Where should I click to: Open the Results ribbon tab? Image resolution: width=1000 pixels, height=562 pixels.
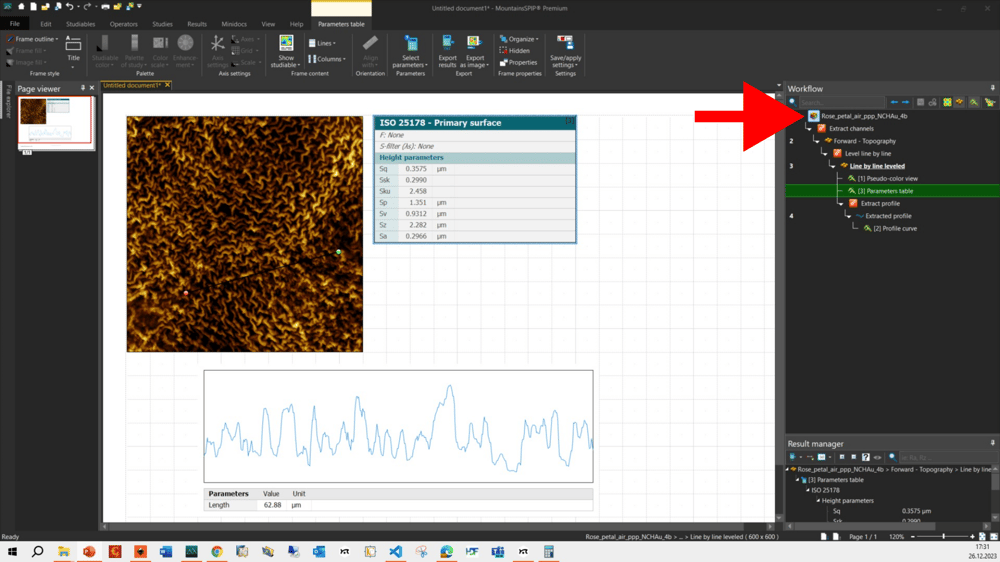[196, 24]
